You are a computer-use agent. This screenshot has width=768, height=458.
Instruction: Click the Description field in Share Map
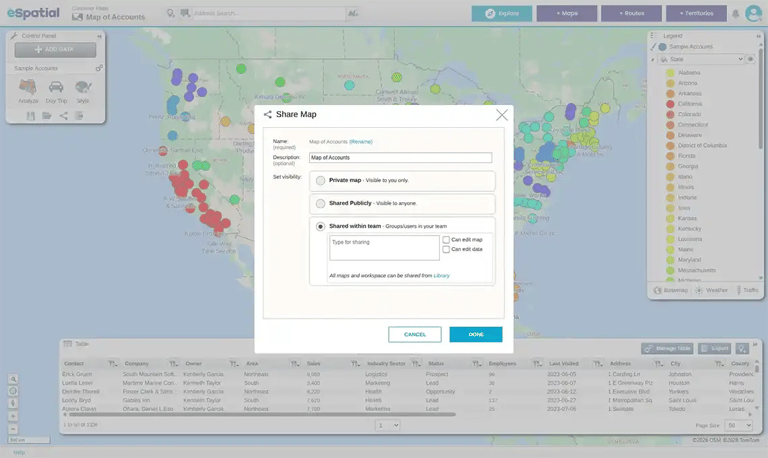coord(400,158)
